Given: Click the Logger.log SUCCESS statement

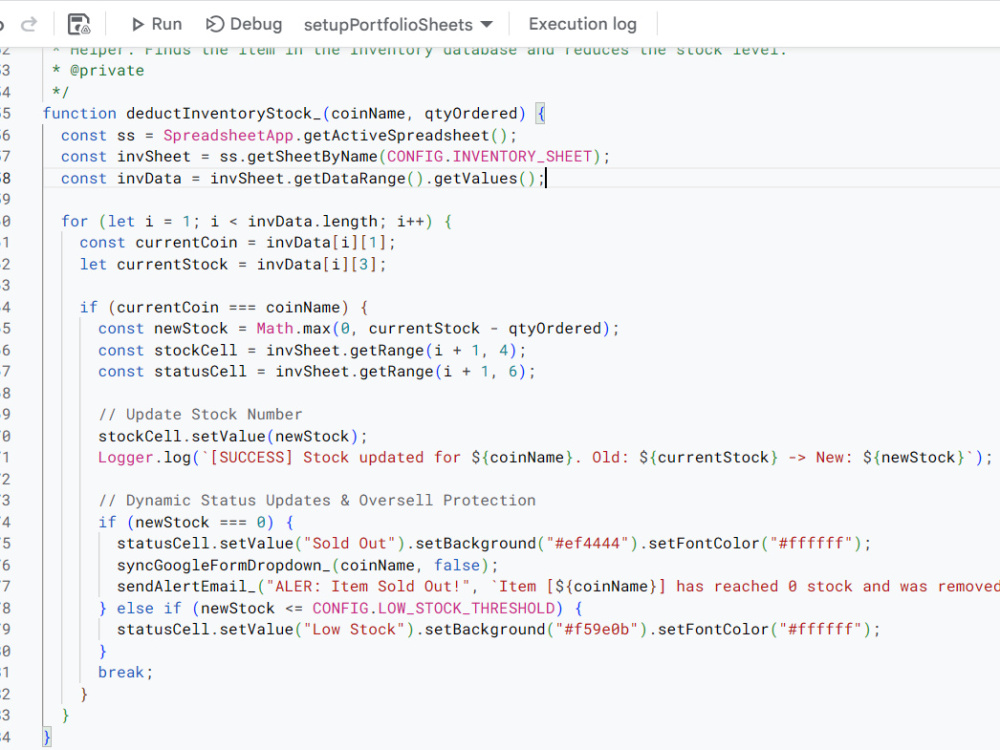Looking at the screenshot, I should pyautogui.click(x=545, y=458).
